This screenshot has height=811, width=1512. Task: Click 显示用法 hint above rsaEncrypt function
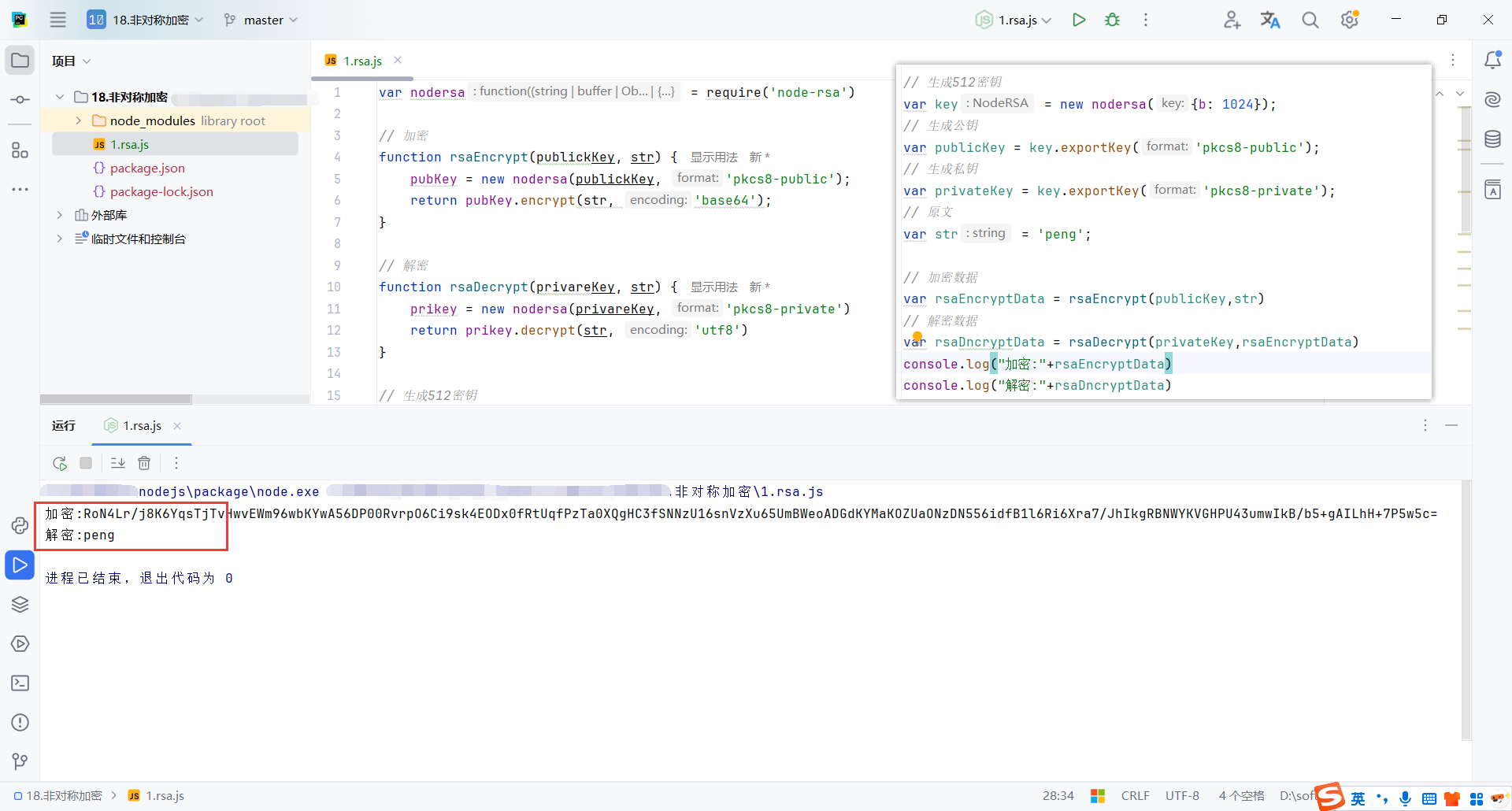pyautogui.click(x=714, y=157)
